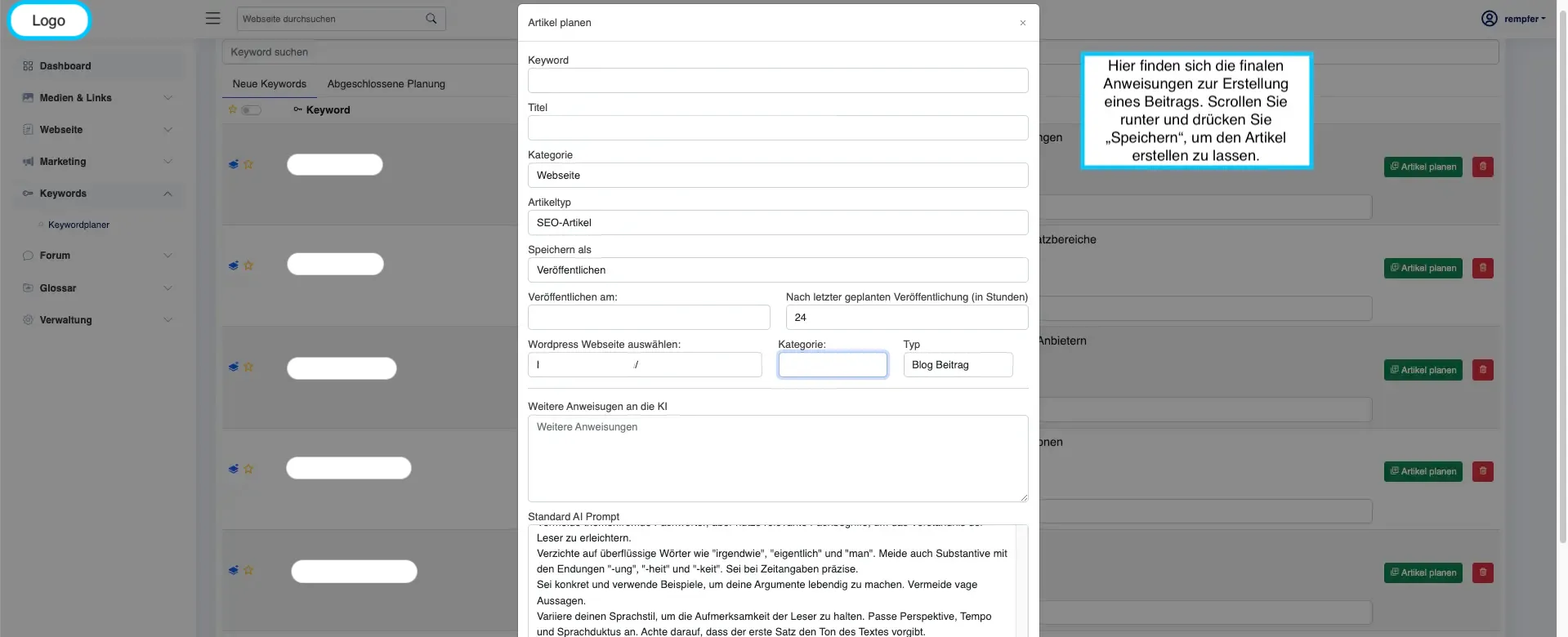1568x637 pixels.
Task: Expand the Forum sidebar section chevron
Action: pyautogui.click(x=168, y=256)
